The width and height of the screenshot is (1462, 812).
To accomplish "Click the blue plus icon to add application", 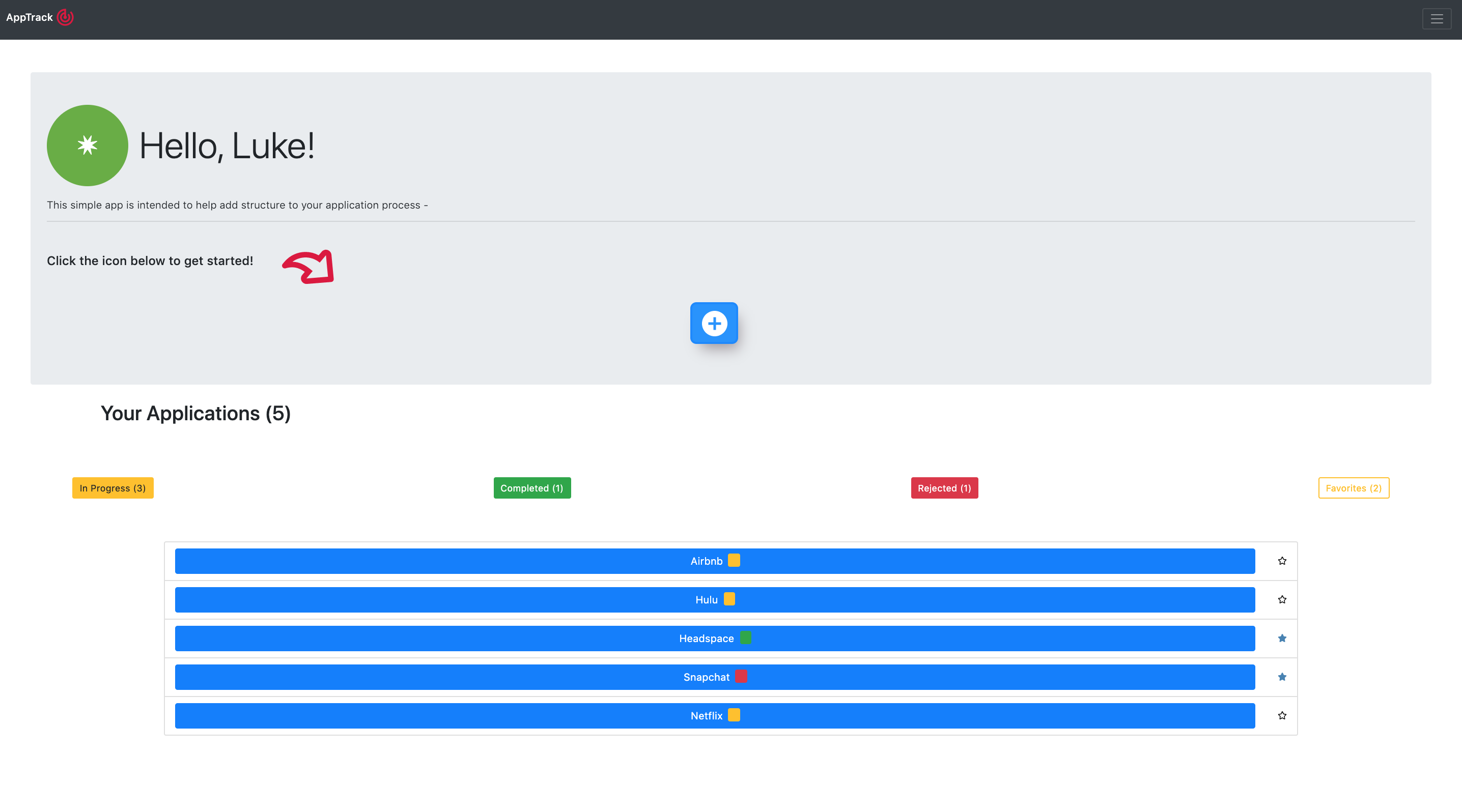I will click(714, 323).
